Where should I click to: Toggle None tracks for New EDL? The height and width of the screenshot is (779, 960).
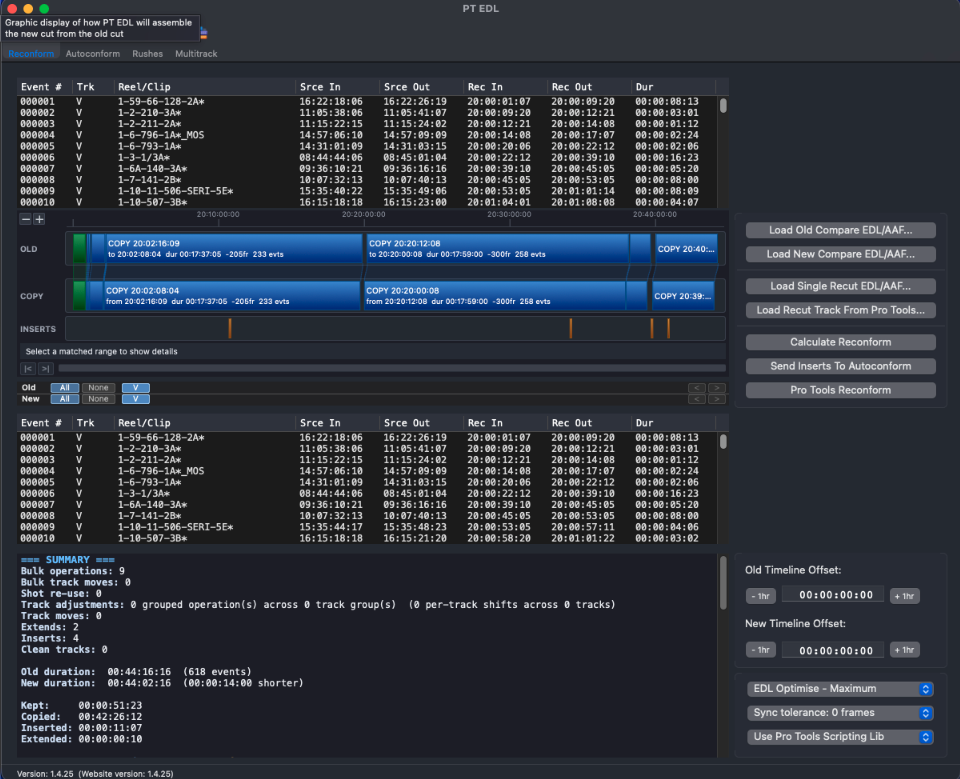pyautogui.click(x=98, y=399)
